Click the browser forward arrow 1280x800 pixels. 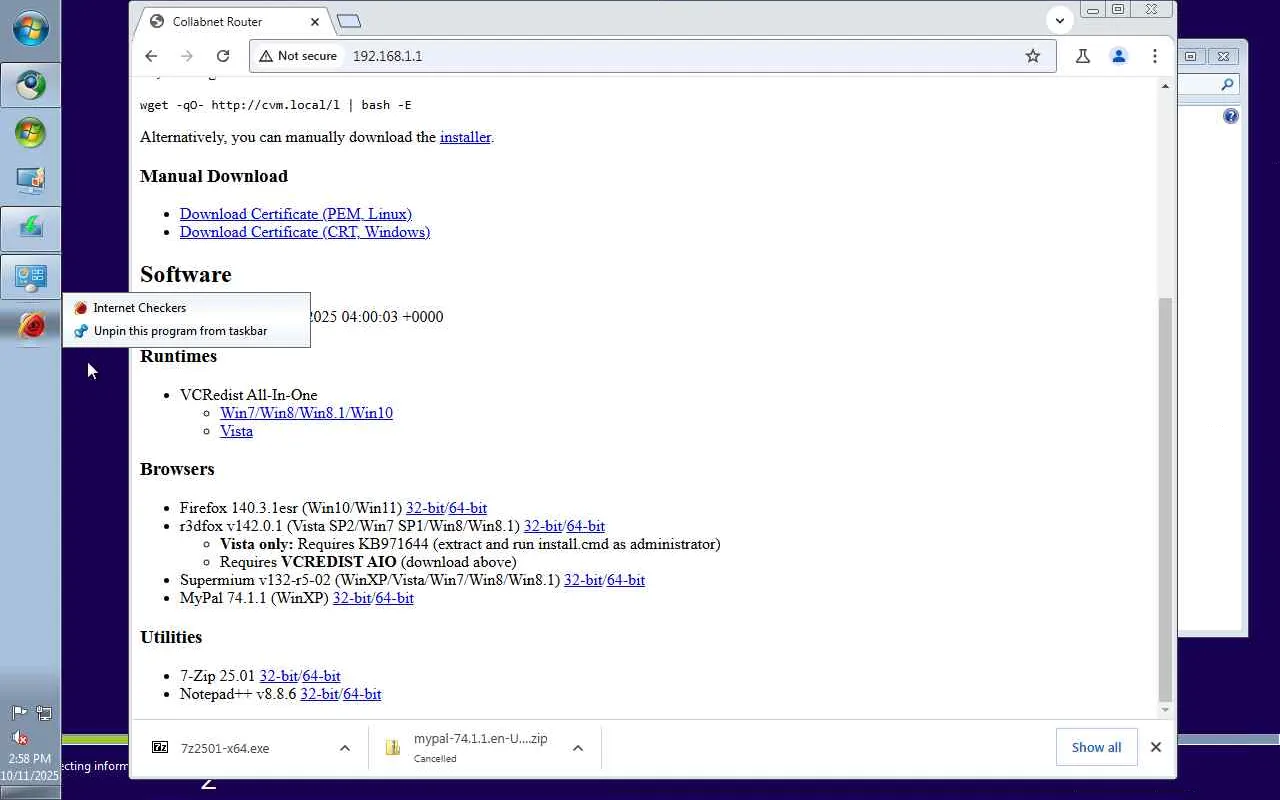pos(187,56)
